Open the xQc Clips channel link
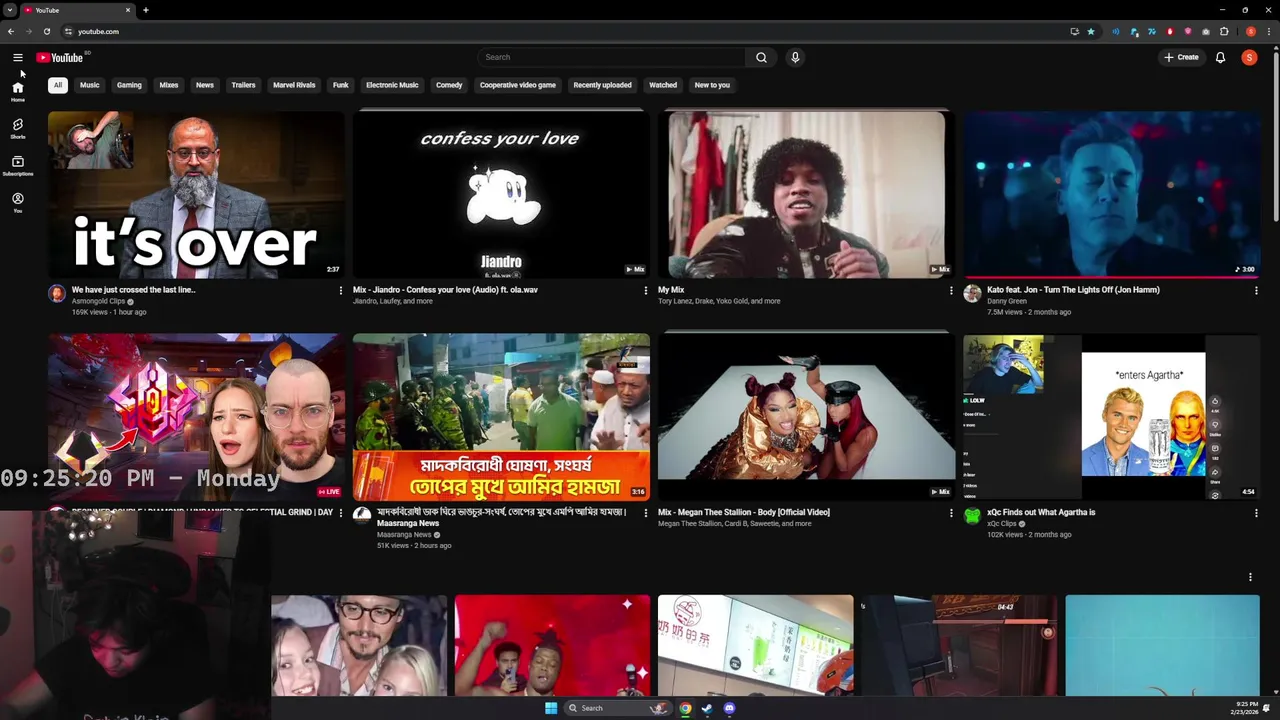Viewport: 1280px width, 720px height. click(1002, 523)
